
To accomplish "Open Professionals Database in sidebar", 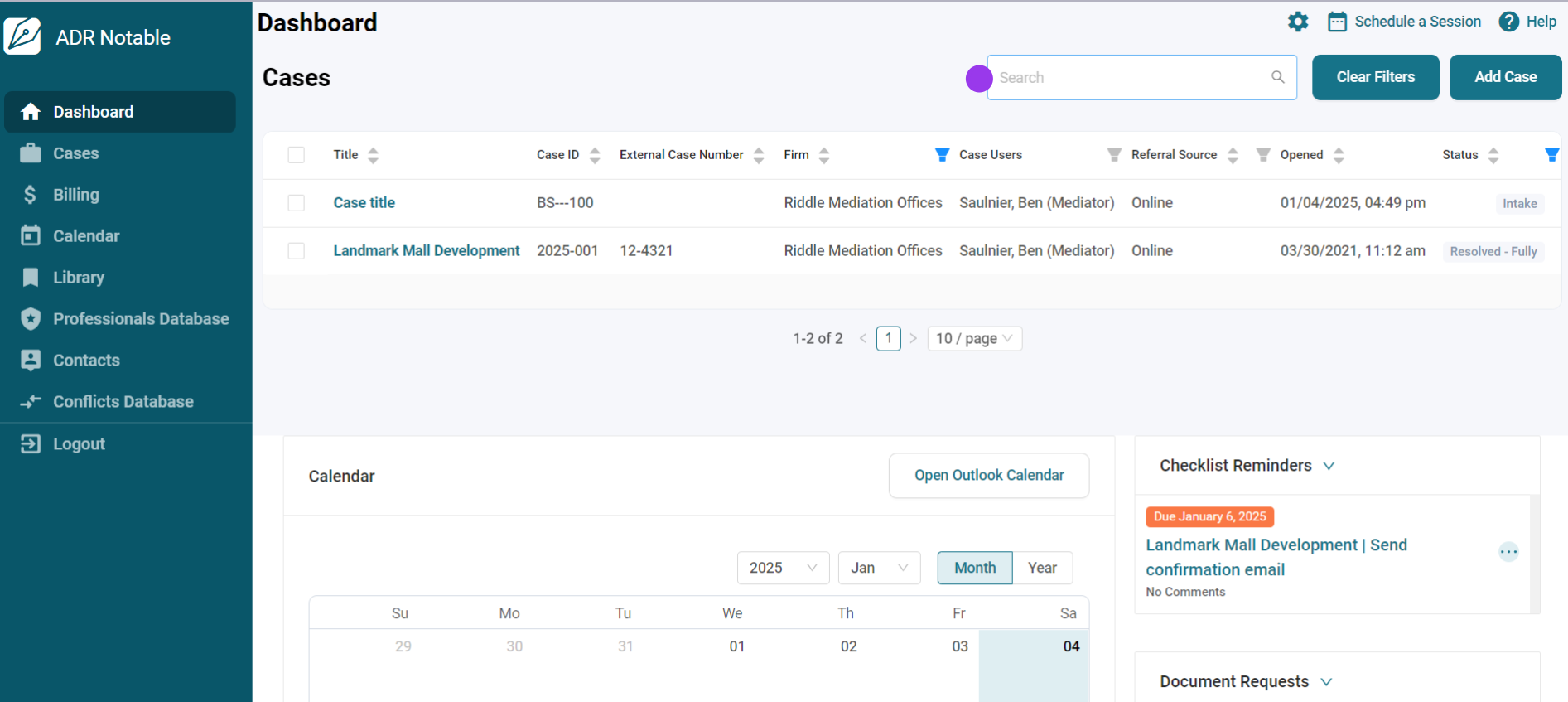I will (140, 319).
